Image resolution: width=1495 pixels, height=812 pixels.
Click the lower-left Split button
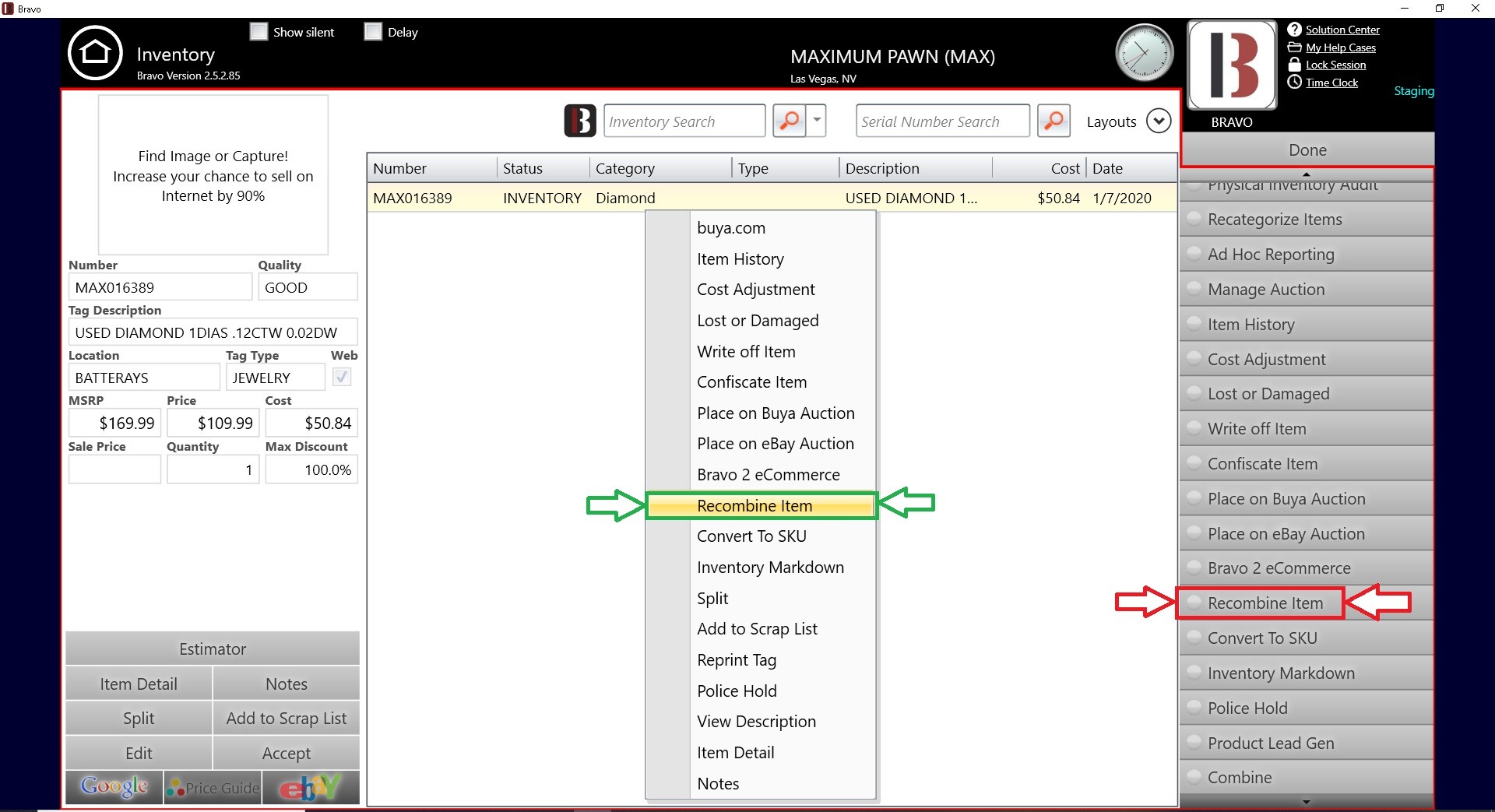pos(139,718)
